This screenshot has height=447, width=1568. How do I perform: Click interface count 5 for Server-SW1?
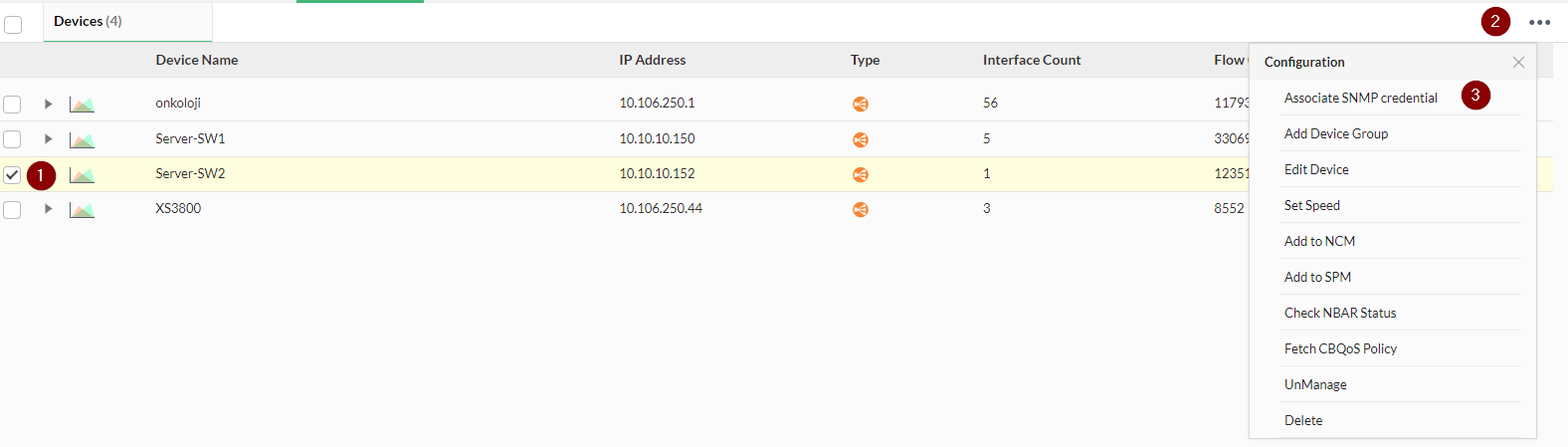point(987,138)
